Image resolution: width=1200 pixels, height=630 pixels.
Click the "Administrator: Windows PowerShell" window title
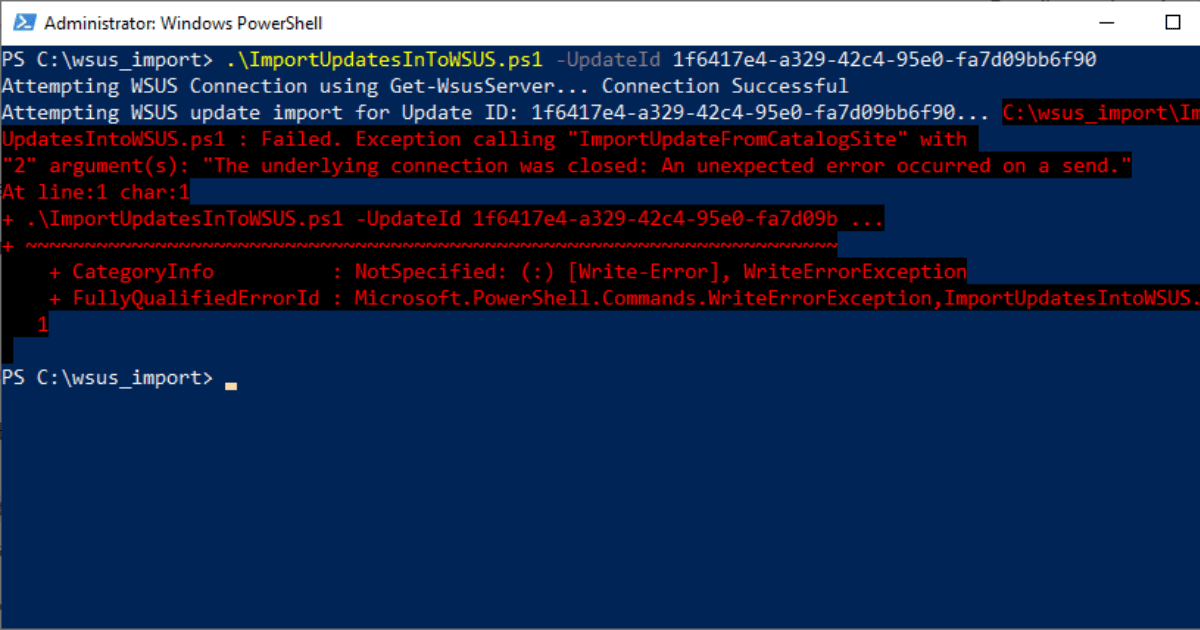point(183,23)
